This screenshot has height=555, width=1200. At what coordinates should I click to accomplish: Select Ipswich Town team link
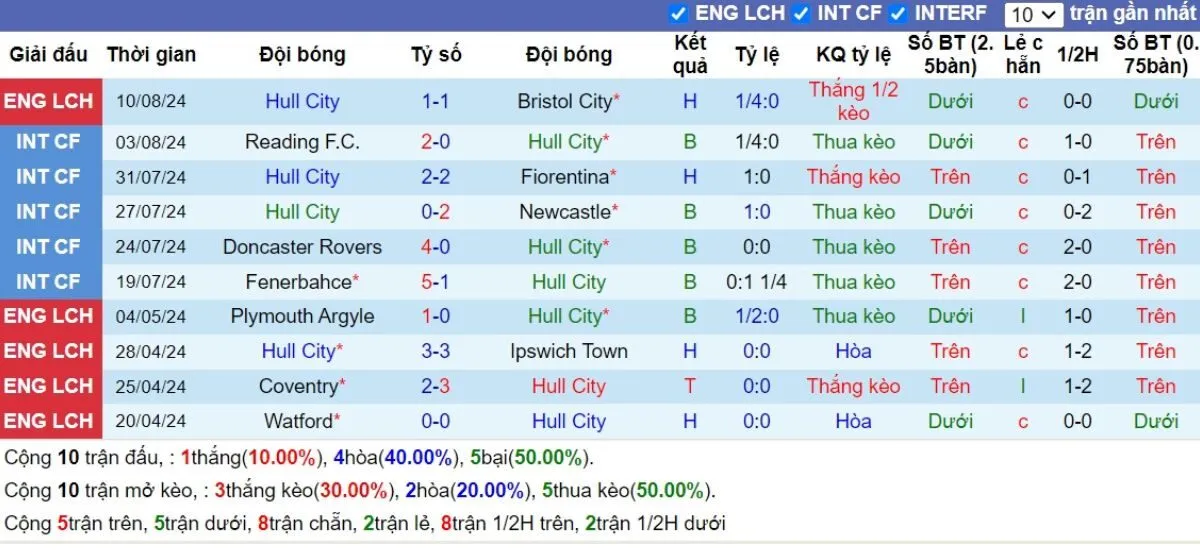tap(569, 351)
